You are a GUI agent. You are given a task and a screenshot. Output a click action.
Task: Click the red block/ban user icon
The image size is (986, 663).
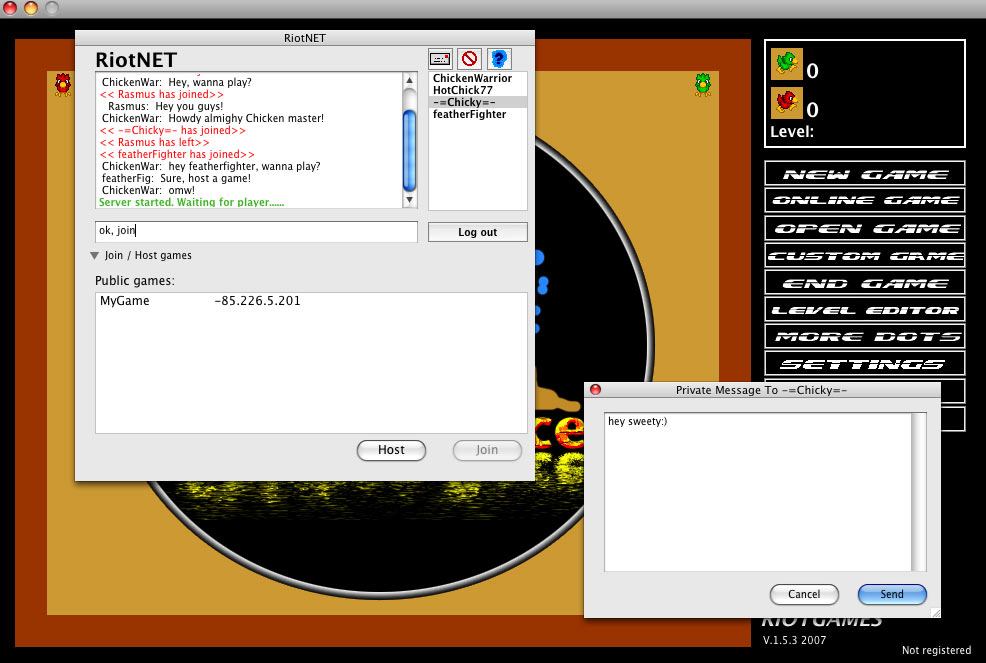[x=469, y=59]
